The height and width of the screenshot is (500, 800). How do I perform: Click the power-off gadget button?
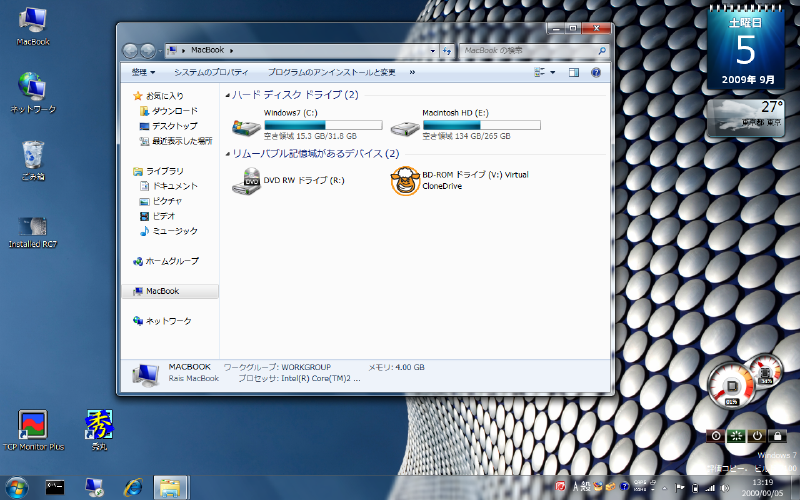click(716, 436)
